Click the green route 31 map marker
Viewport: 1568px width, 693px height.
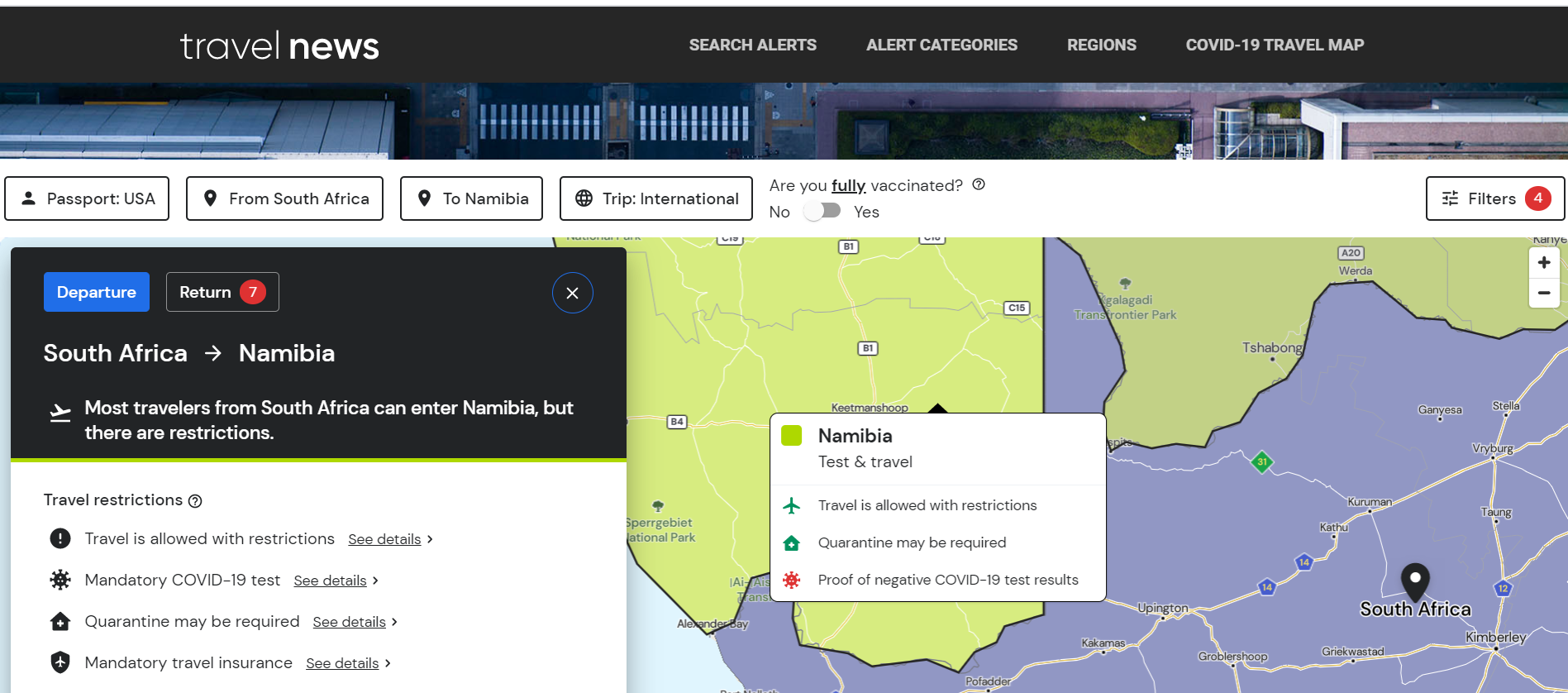(x=1261, y=462)
